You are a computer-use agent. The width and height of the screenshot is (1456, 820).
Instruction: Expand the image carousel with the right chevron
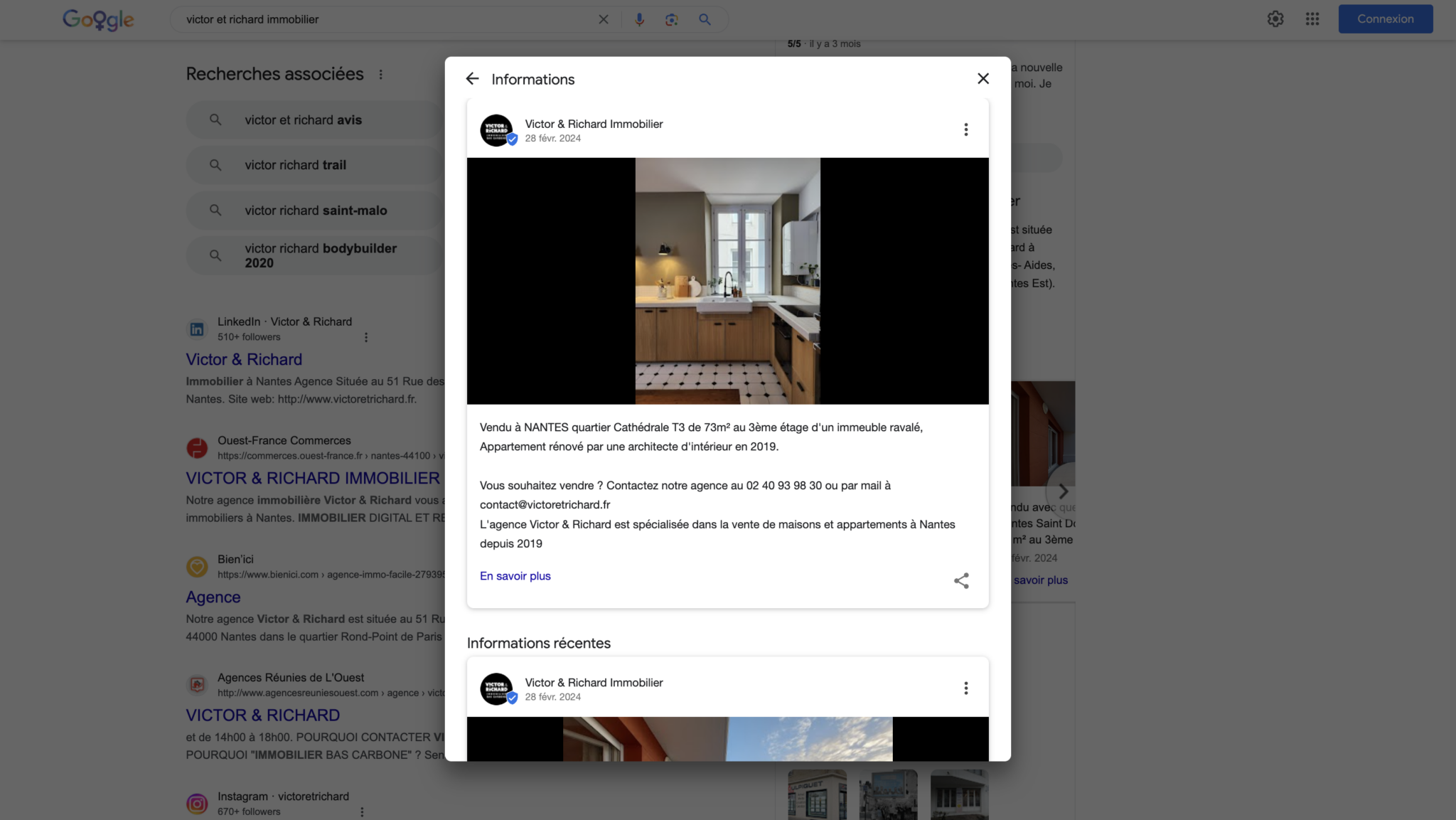1062,491
